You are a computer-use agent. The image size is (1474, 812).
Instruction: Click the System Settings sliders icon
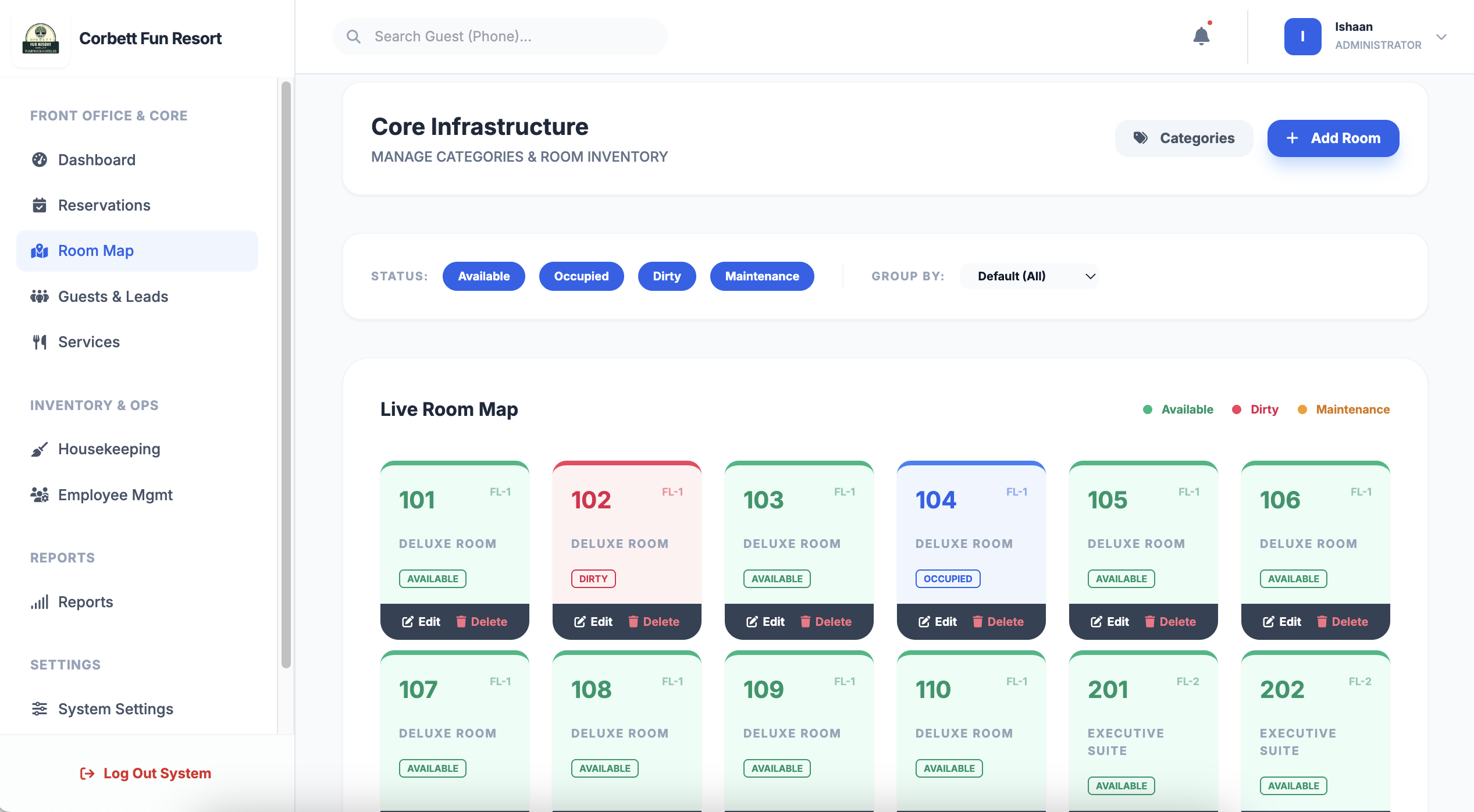(40, 708)
